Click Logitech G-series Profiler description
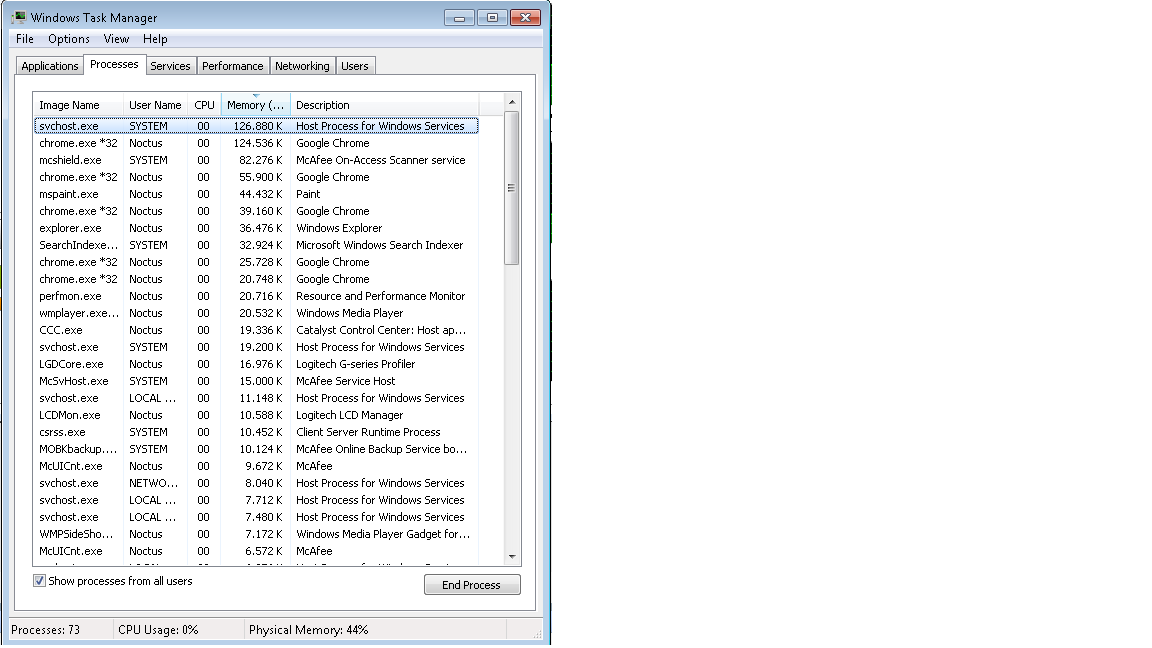This screenshot has width=1152, height=648. click(x=356, y=364)
